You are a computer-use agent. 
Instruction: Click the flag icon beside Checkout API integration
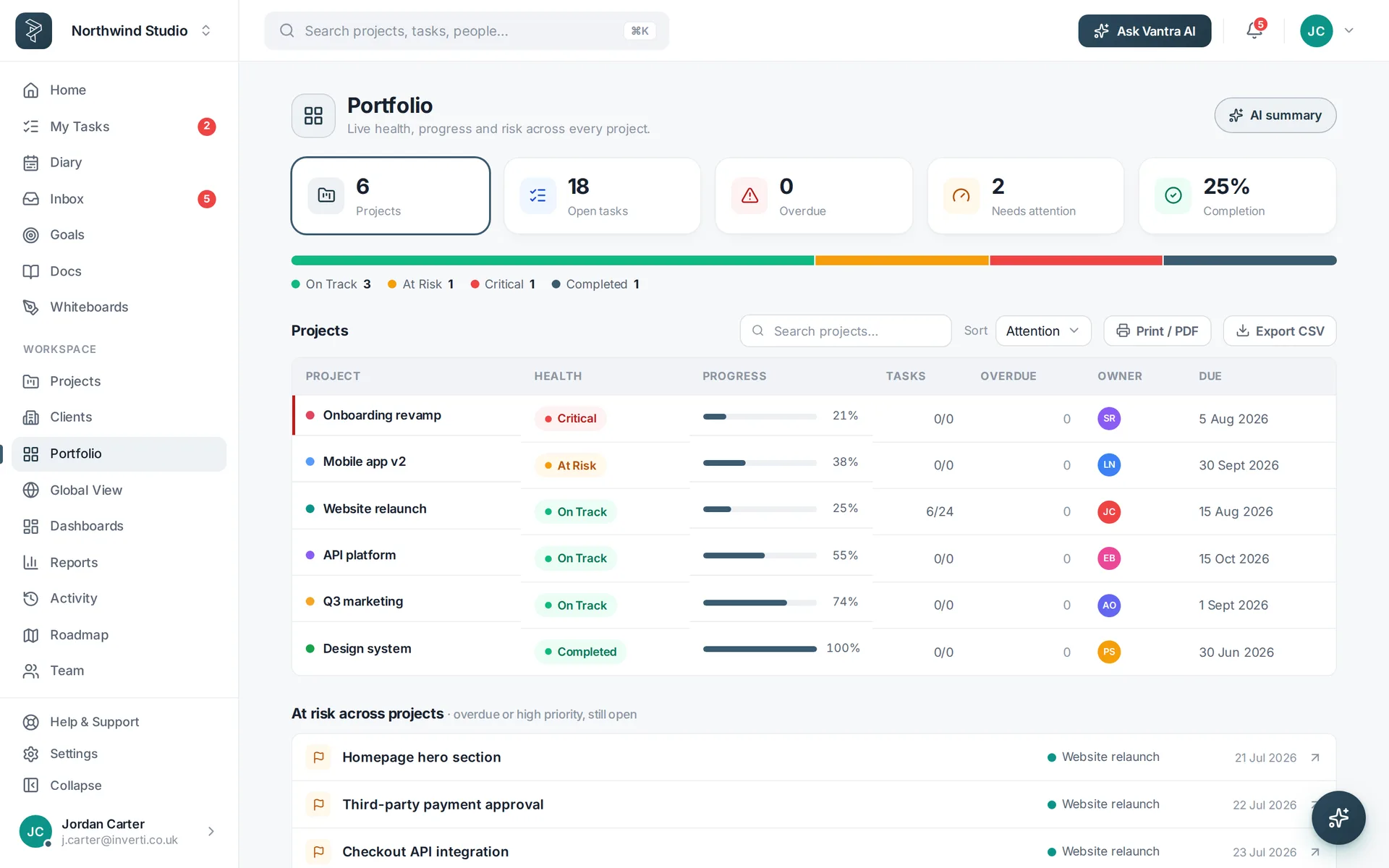pyautogui.click(x=318, y=851)
